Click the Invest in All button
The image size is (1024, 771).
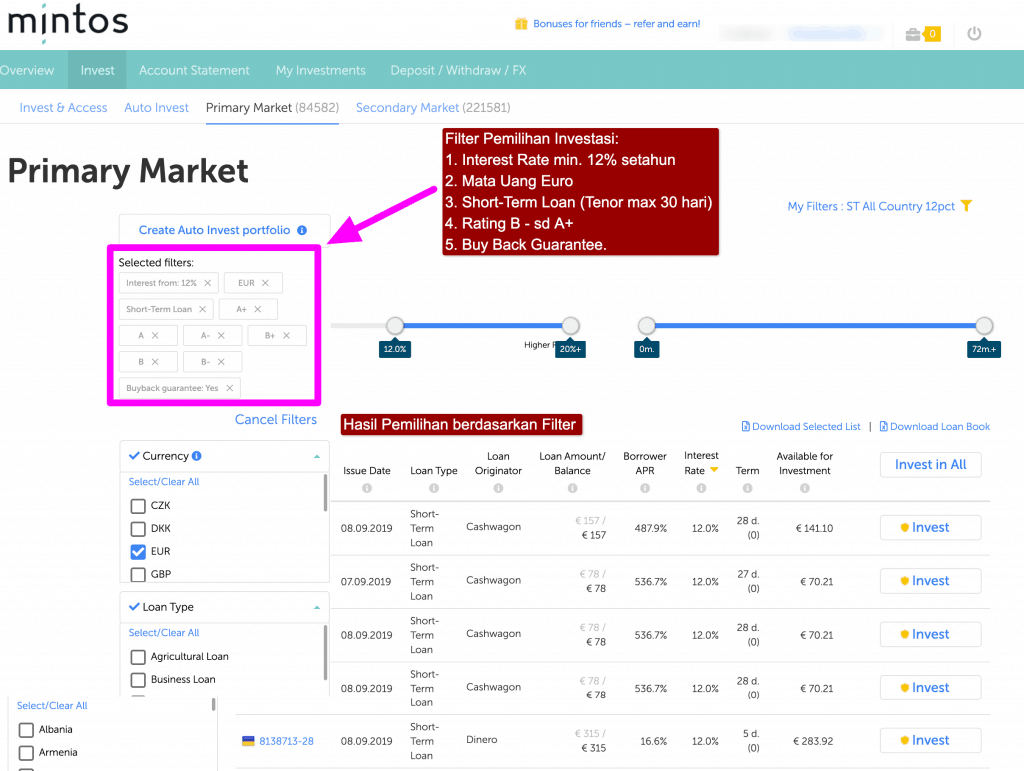(x=930, y=465)
